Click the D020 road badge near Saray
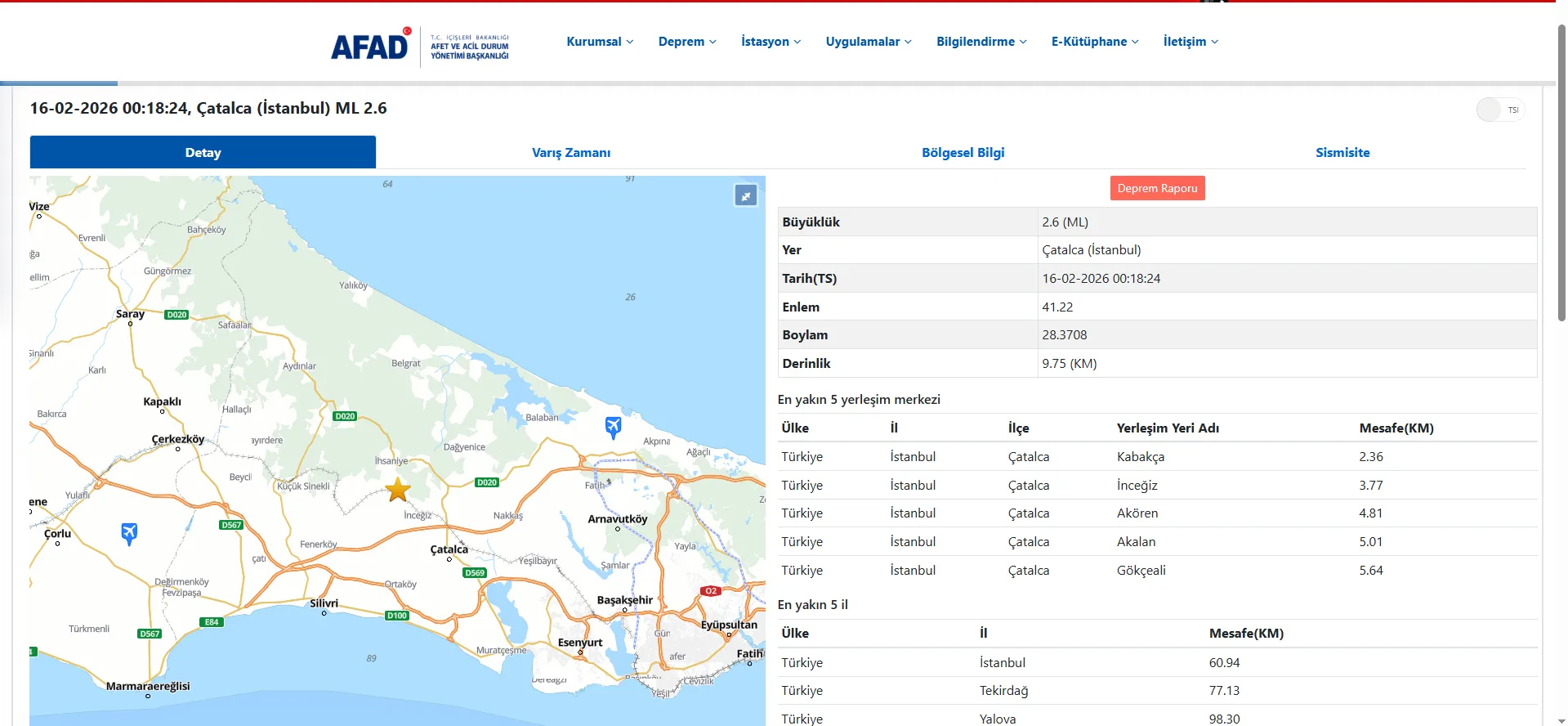Viewport: 1568px width, 726px height. coord(176,315)
